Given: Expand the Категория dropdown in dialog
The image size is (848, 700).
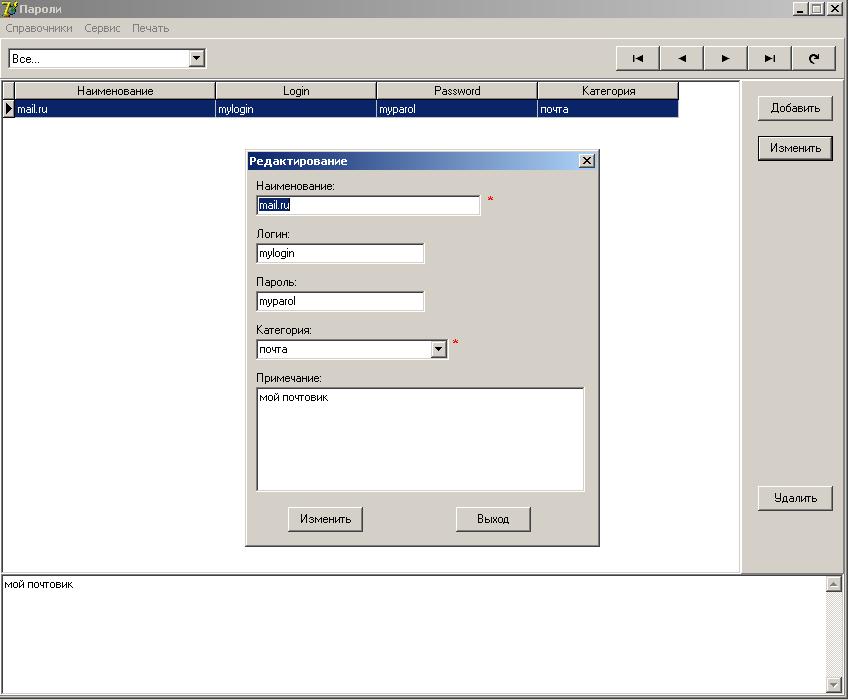Looking at the screenshot, I should (x=438, y=349).
